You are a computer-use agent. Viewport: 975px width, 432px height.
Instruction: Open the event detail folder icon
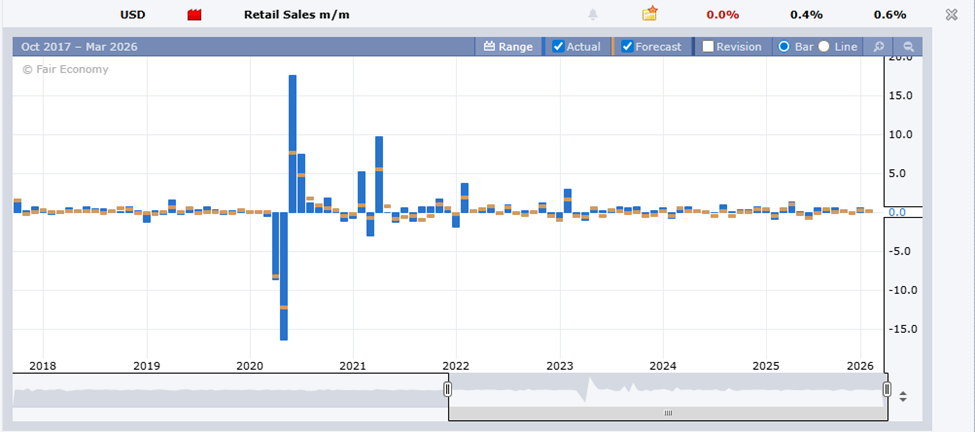pos(650,14)
